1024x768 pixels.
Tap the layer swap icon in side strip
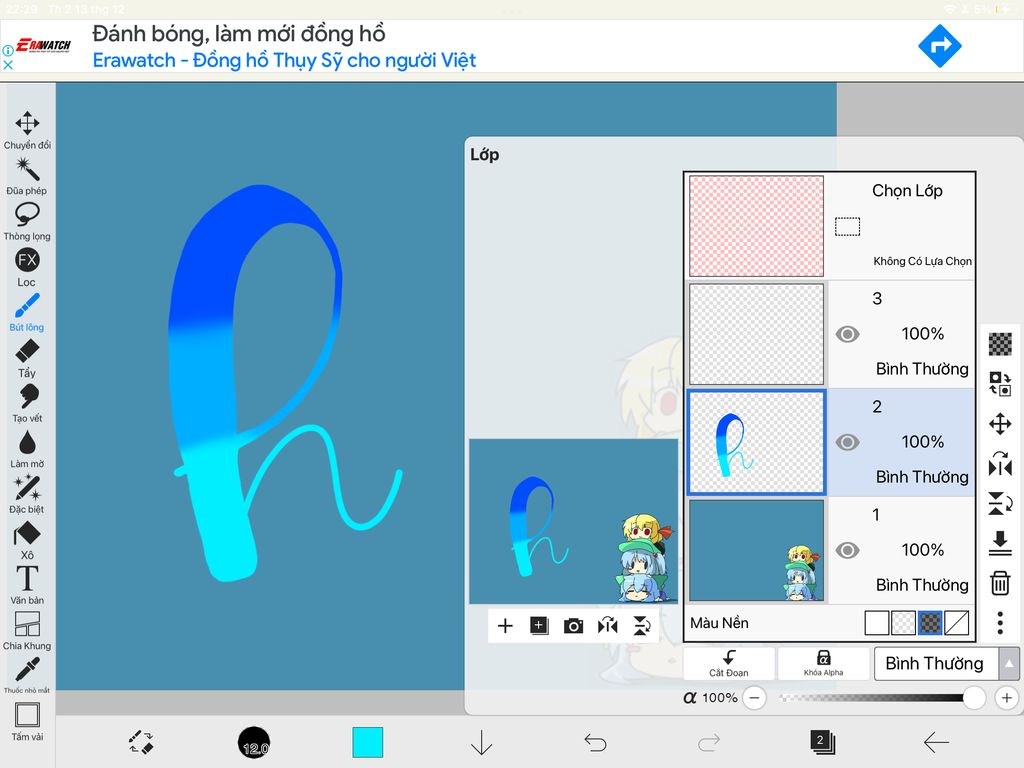click(1000, 384)
